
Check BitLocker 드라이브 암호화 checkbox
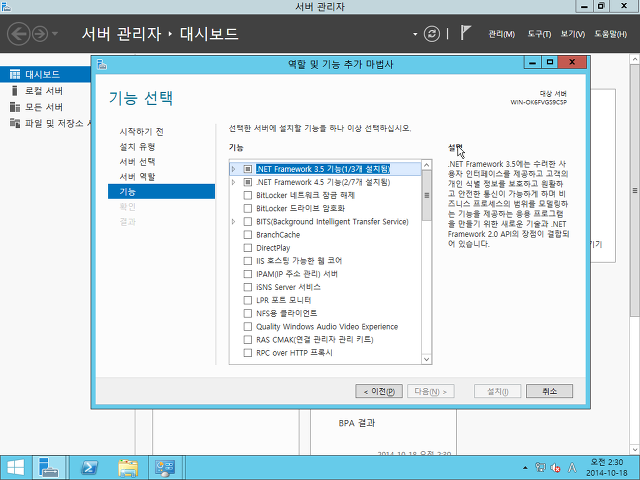[x=247, y=208]
